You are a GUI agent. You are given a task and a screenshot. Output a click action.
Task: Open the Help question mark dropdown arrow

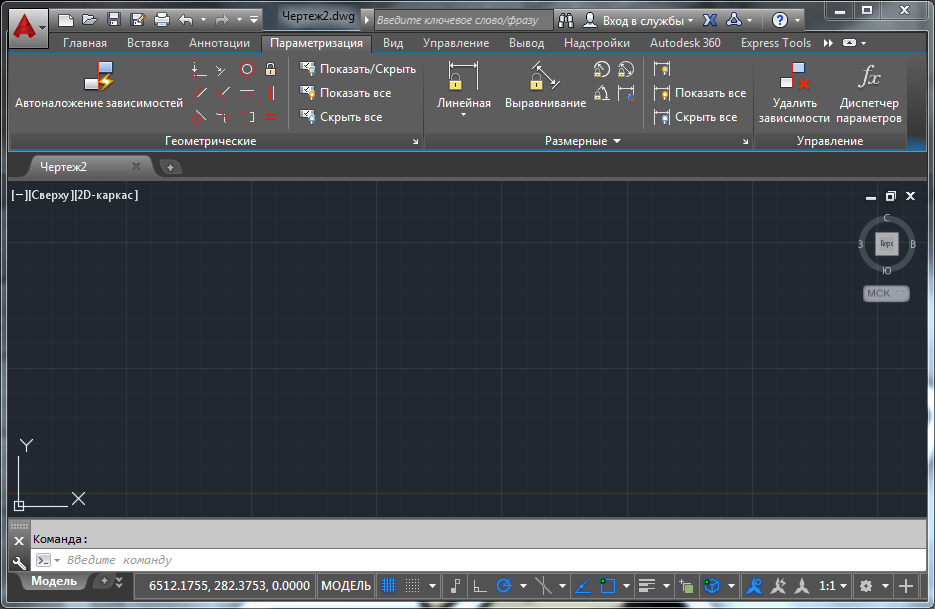click(797, 20)
